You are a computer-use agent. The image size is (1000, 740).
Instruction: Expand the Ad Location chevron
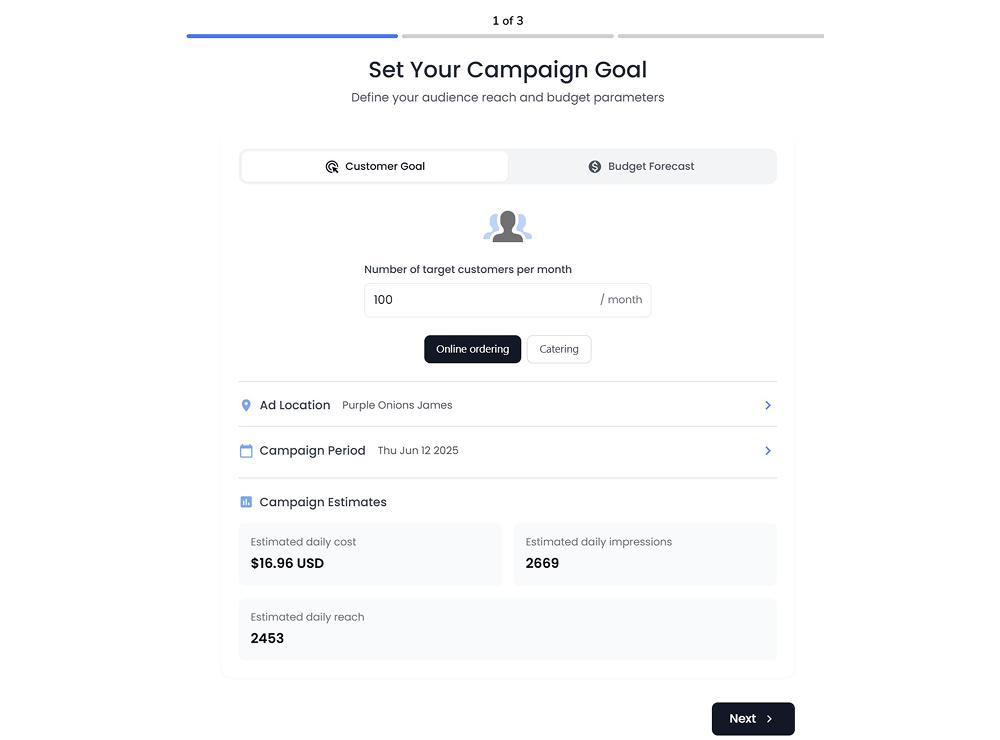(x=767, y=405)
